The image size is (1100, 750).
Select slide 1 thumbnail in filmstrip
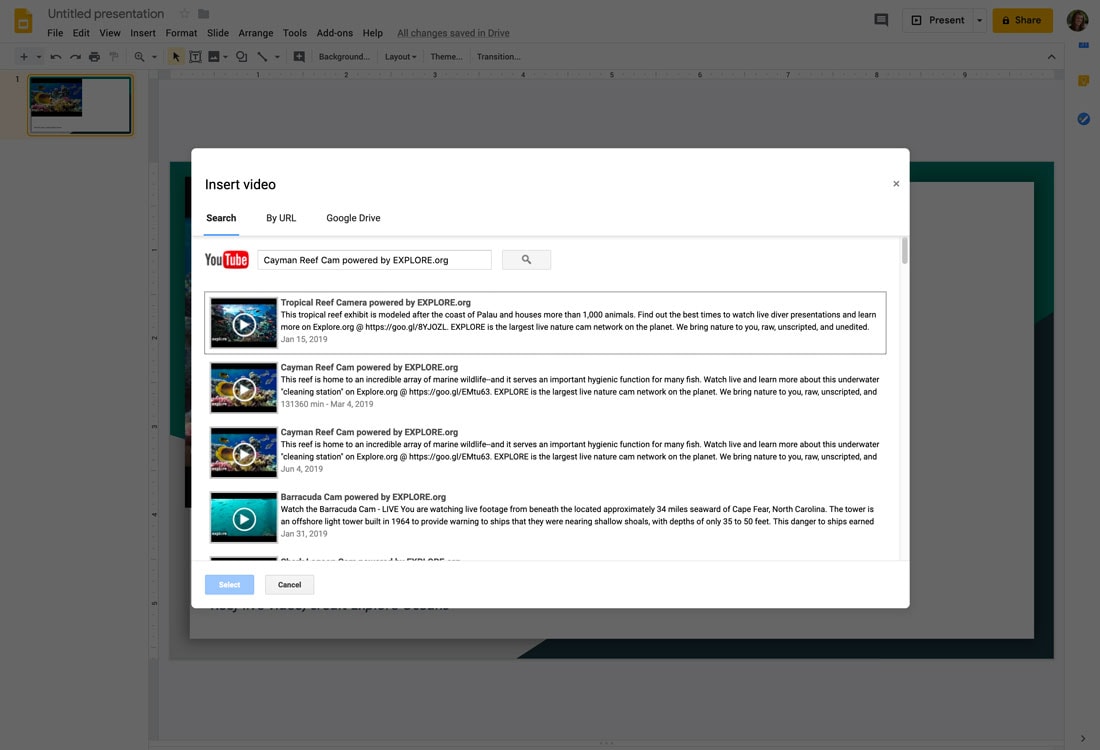tap(80, 105)
